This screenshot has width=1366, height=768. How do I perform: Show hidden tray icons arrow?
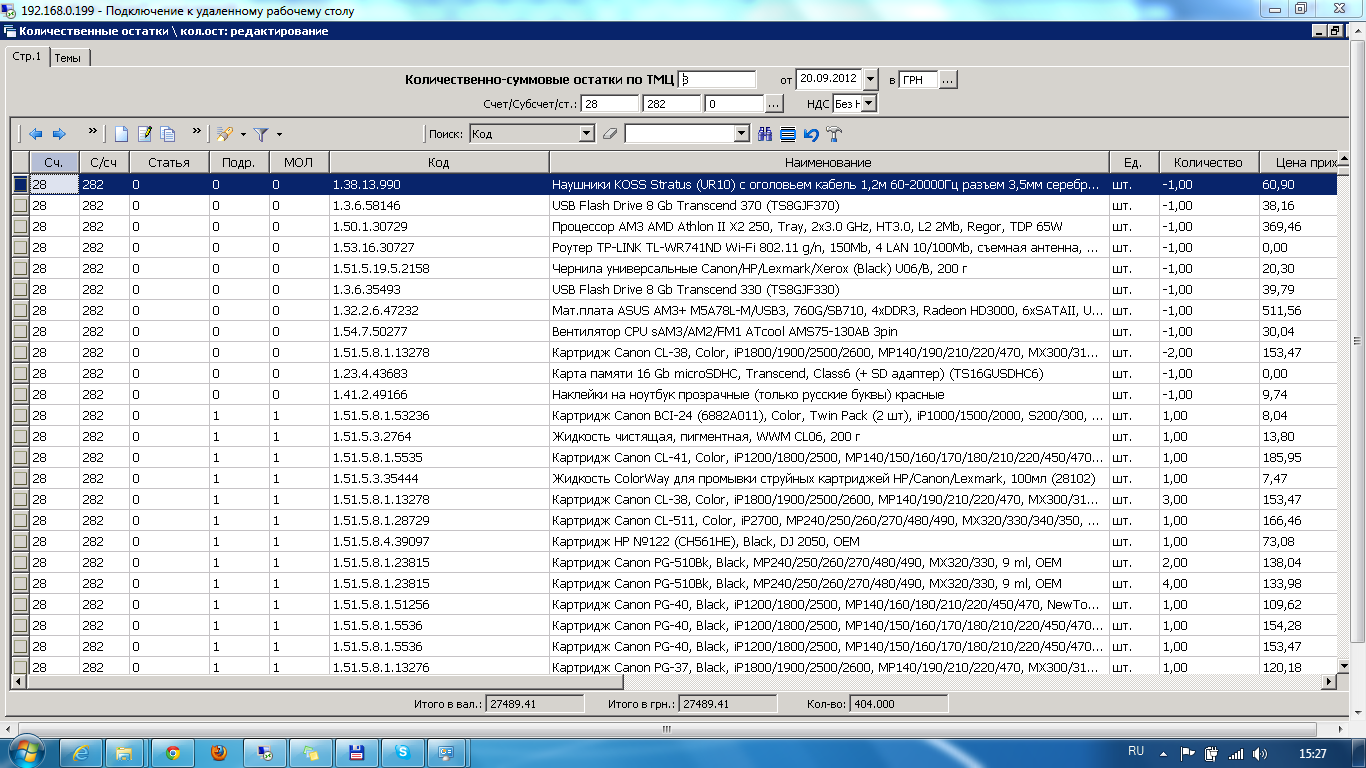pyautogui.click(x=1165, y=753)
